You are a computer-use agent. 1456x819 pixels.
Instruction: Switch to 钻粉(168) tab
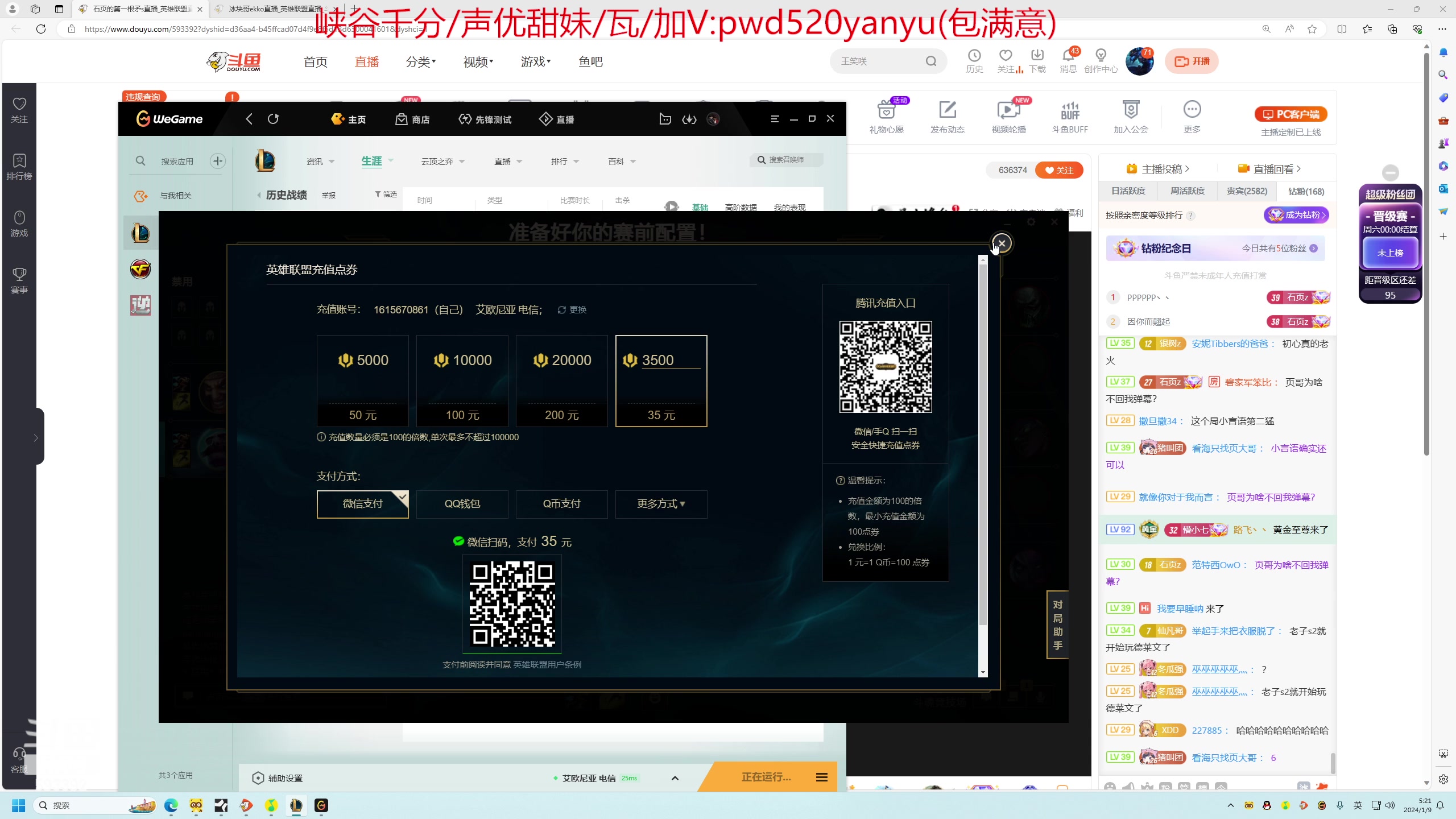coord(1306,191)
